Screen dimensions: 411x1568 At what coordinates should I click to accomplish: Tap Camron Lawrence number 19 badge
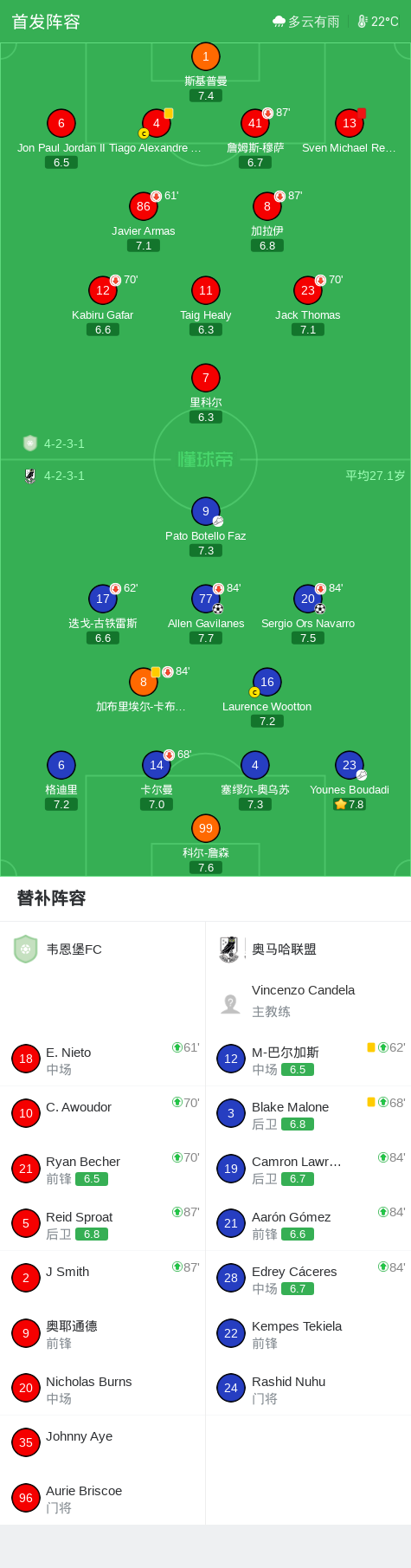(x=231, y=1169)
